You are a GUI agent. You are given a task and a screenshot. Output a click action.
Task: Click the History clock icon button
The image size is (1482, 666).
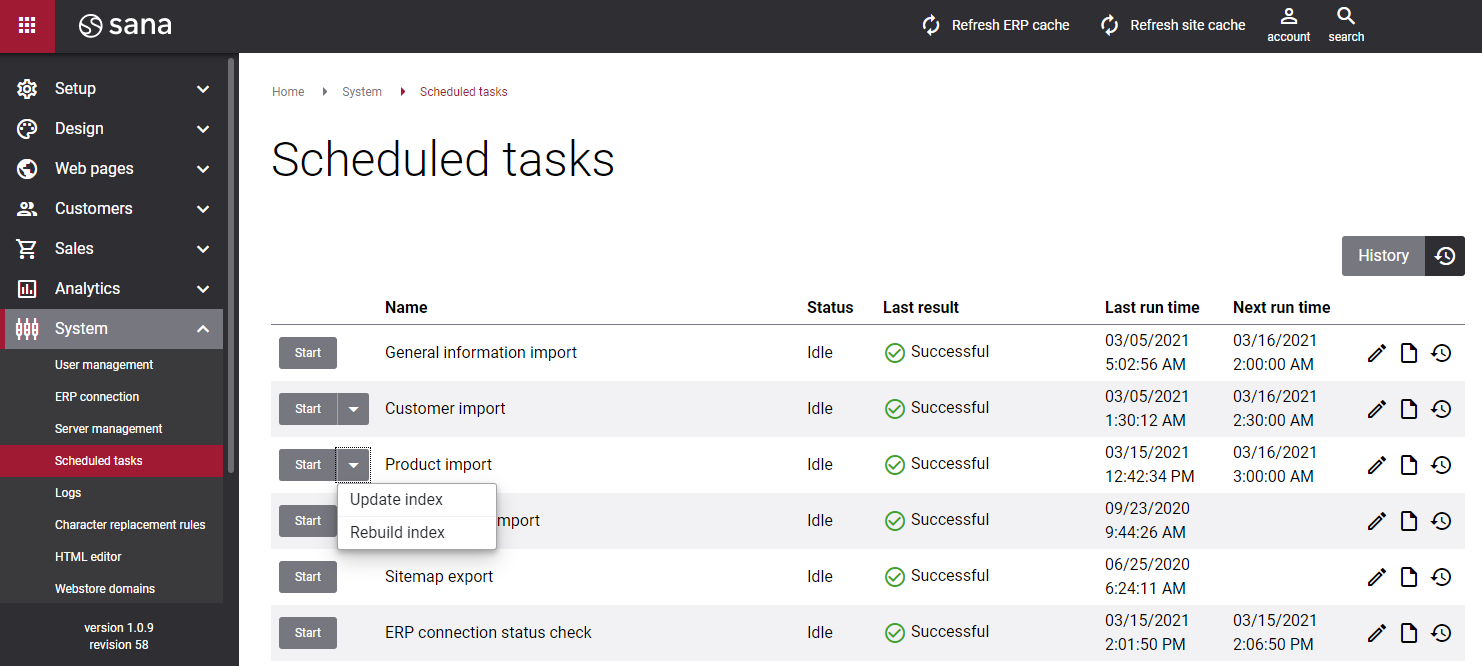(x=1444, y=256)
